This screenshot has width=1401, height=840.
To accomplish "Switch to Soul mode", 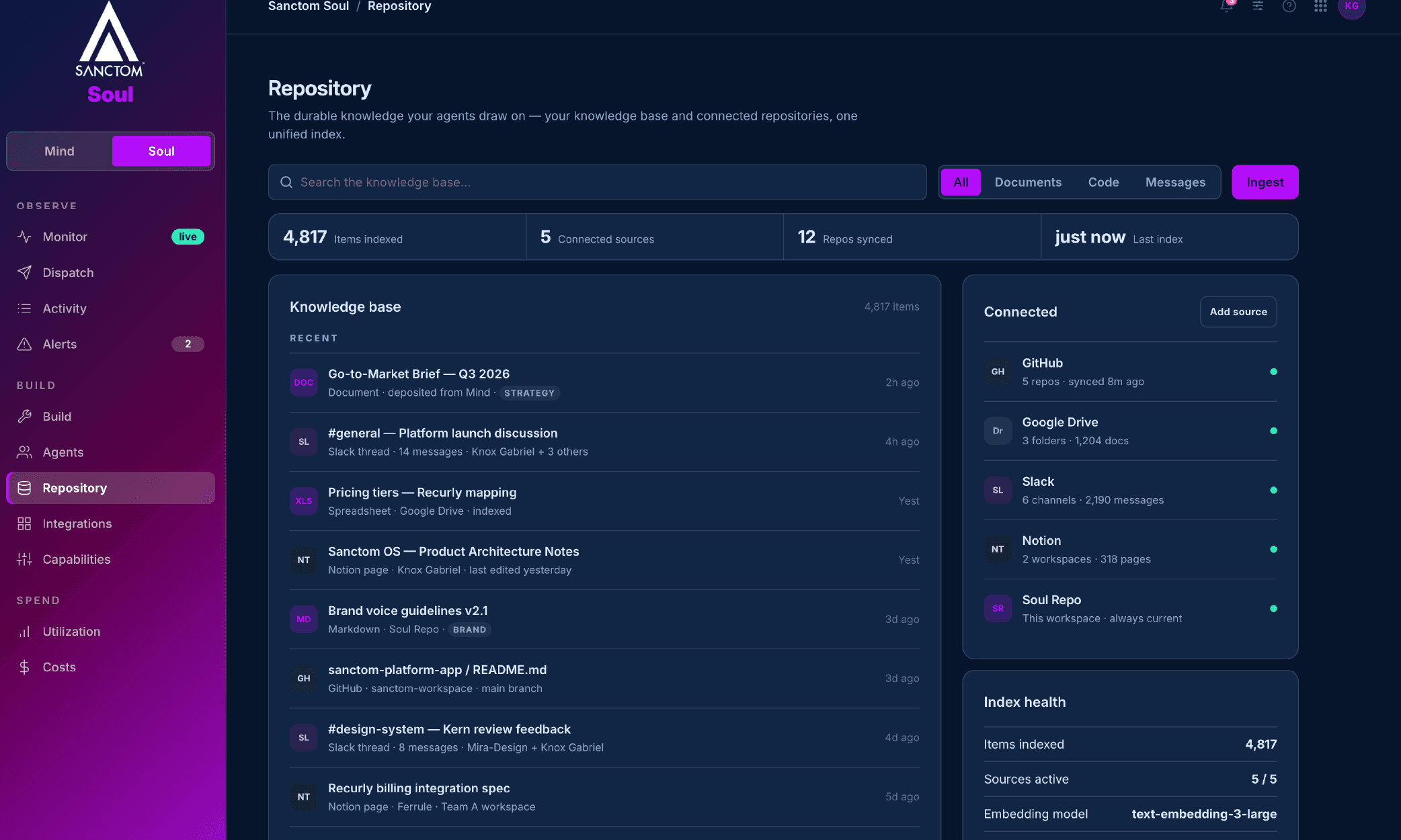I will [x=161, y=151].
